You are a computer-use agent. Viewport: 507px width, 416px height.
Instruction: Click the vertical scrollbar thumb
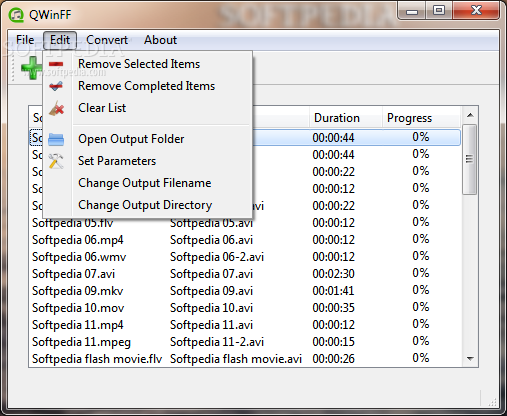(470, 159)
